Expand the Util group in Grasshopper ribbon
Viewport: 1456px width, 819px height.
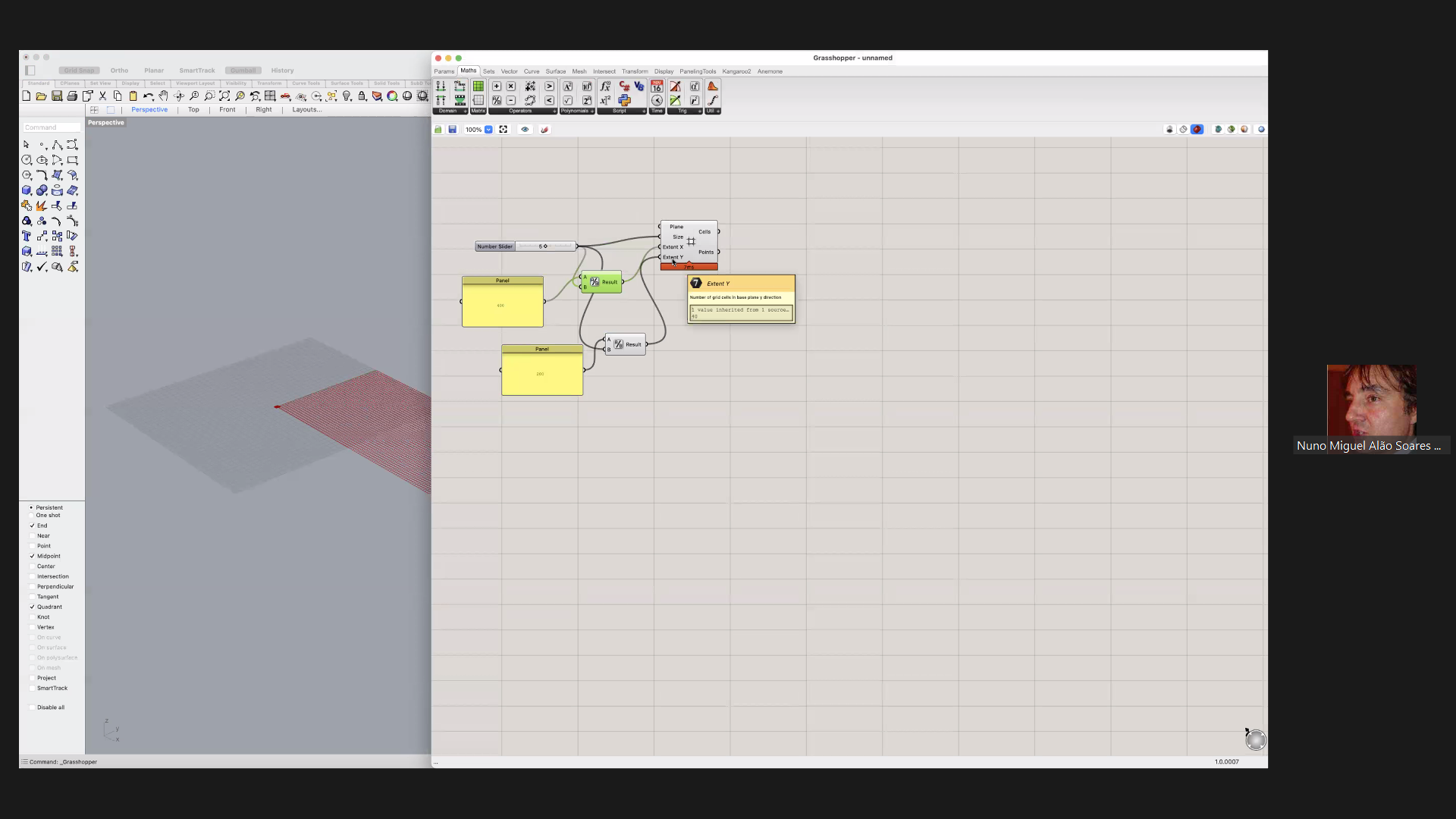pos(717,111)
